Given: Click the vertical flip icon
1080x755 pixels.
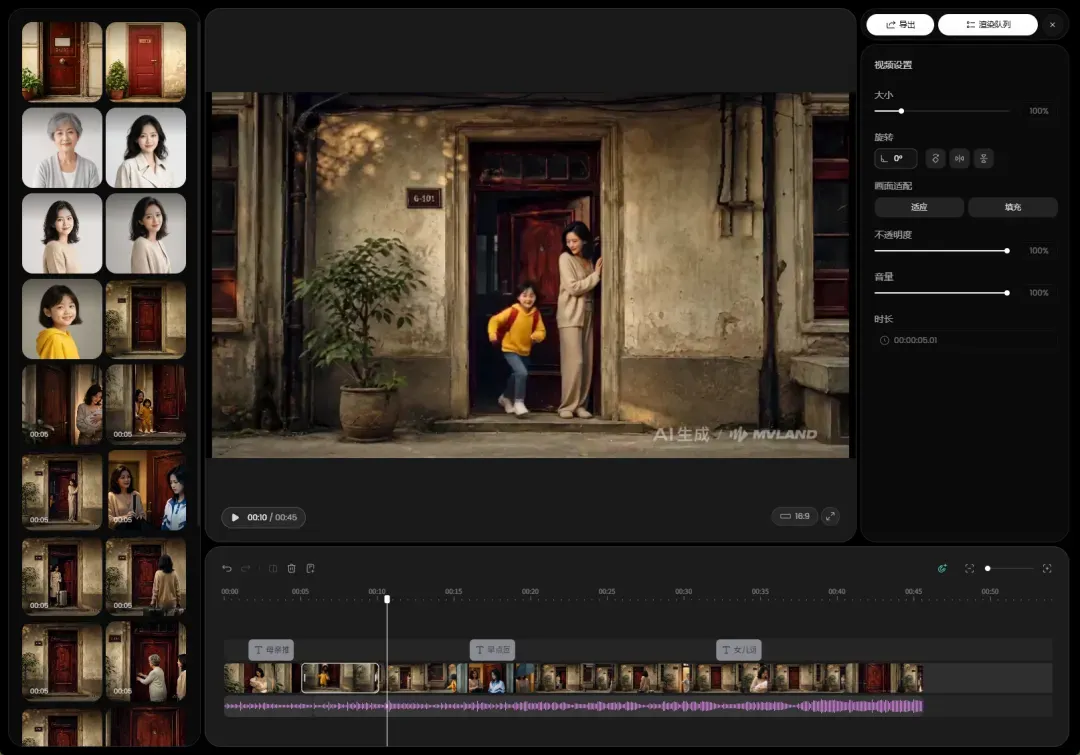Looking at the screenshot, I should (x=984, y=158).
